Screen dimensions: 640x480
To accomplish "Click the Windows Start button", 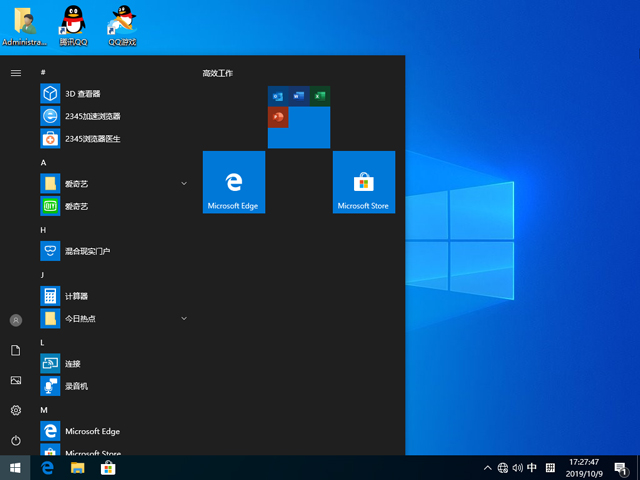I will point(15,468).
